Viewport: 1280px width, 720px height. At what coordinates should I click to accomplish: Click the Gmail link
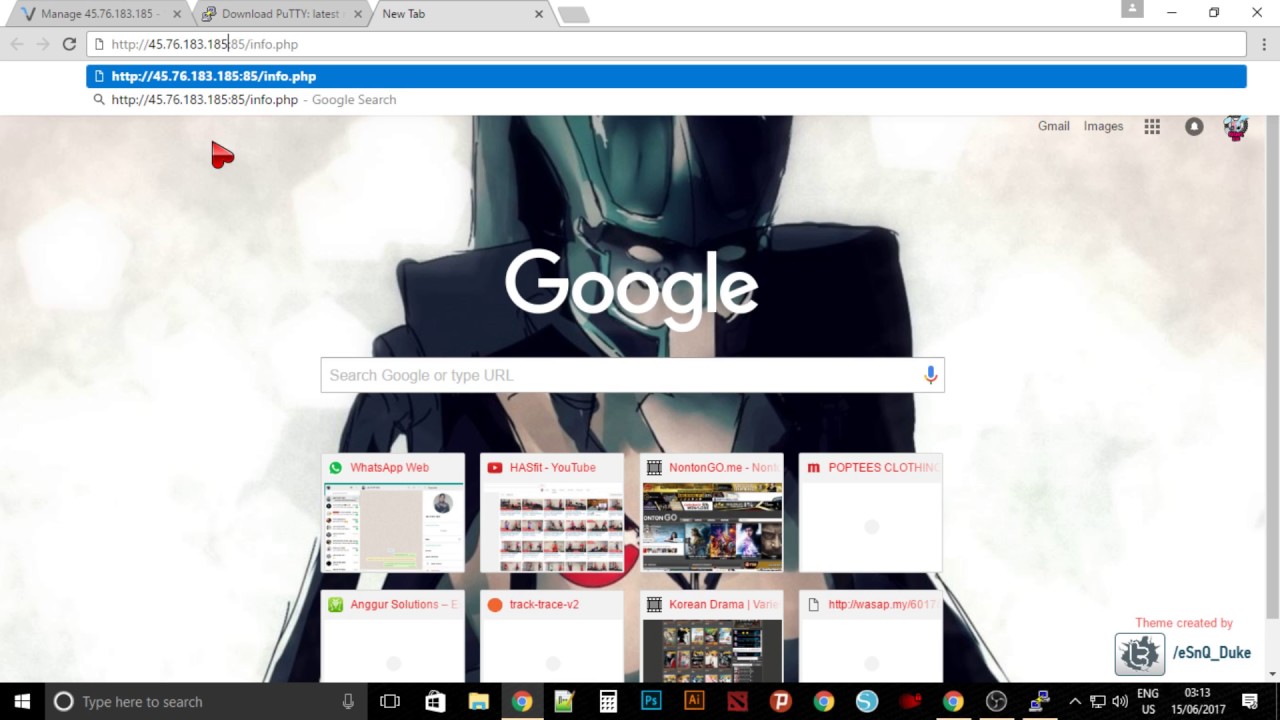tap(1053, 126)
